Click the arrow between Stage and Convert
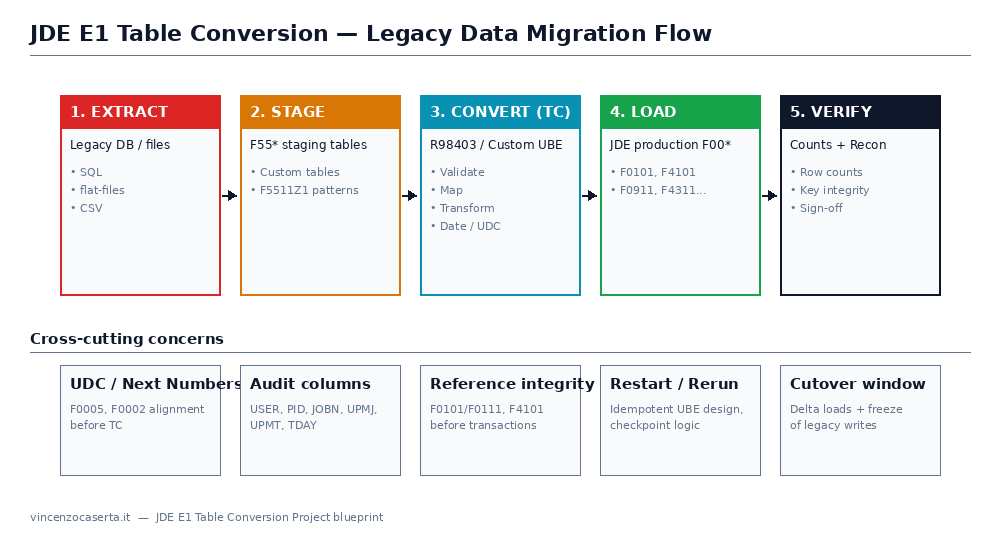Viewport: 1000px width, 540px height. (x=410, y=195)
